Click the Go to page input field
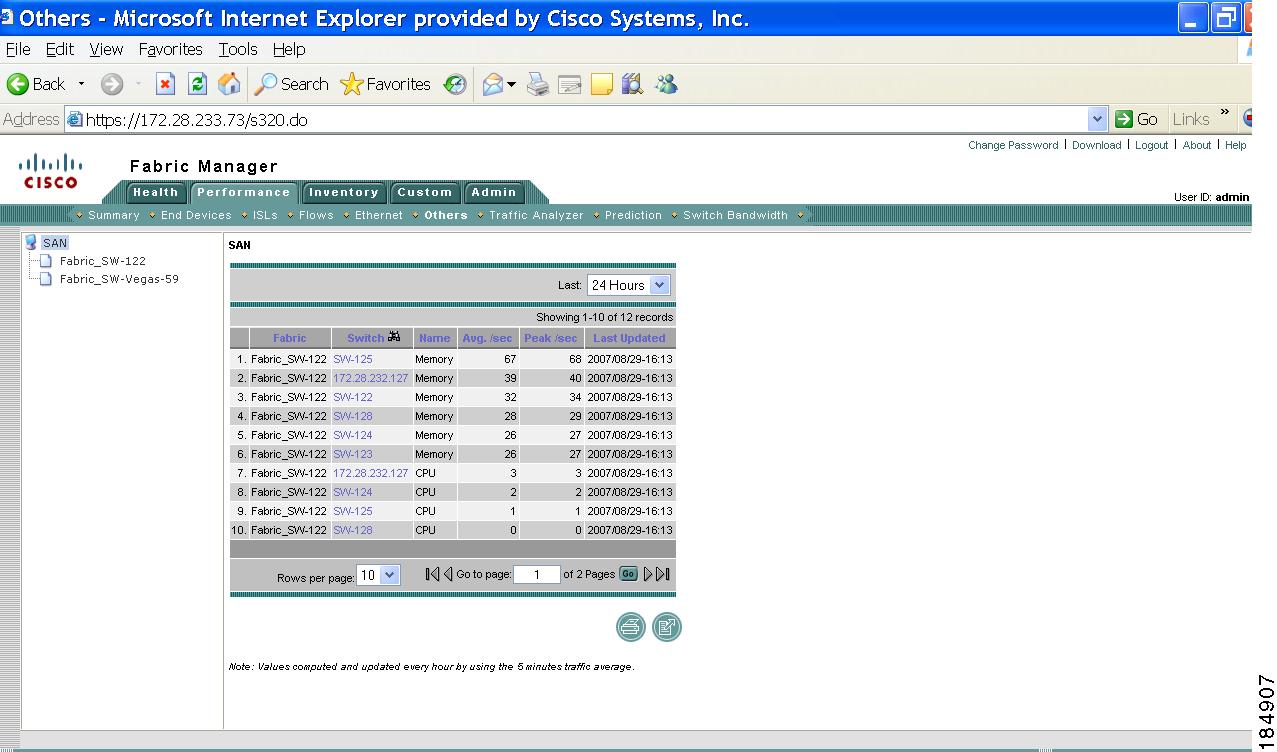 (537, 574)
